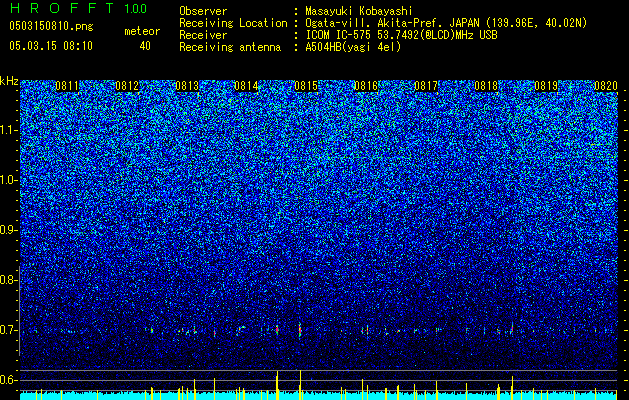This screenshot has height=400, width=629.
Task: Click the 0811 time marker
Action: 67,86
